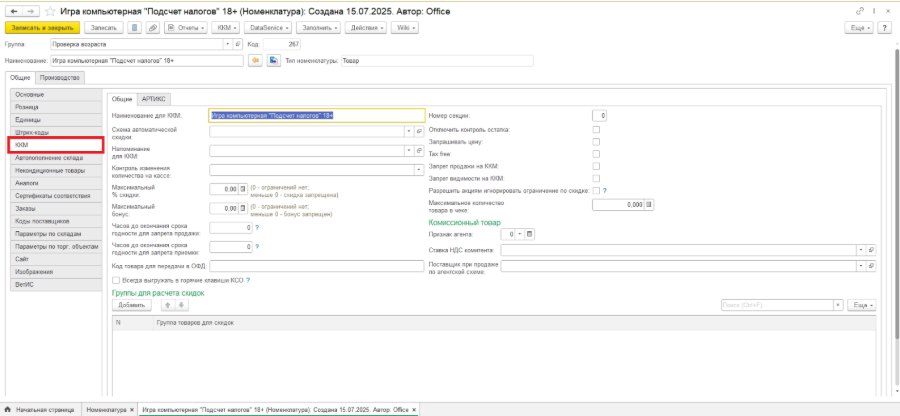Click Добавить under Группы для расчета скидок
The width and height of the screenshot is (900, 416).
pos(131,305)
